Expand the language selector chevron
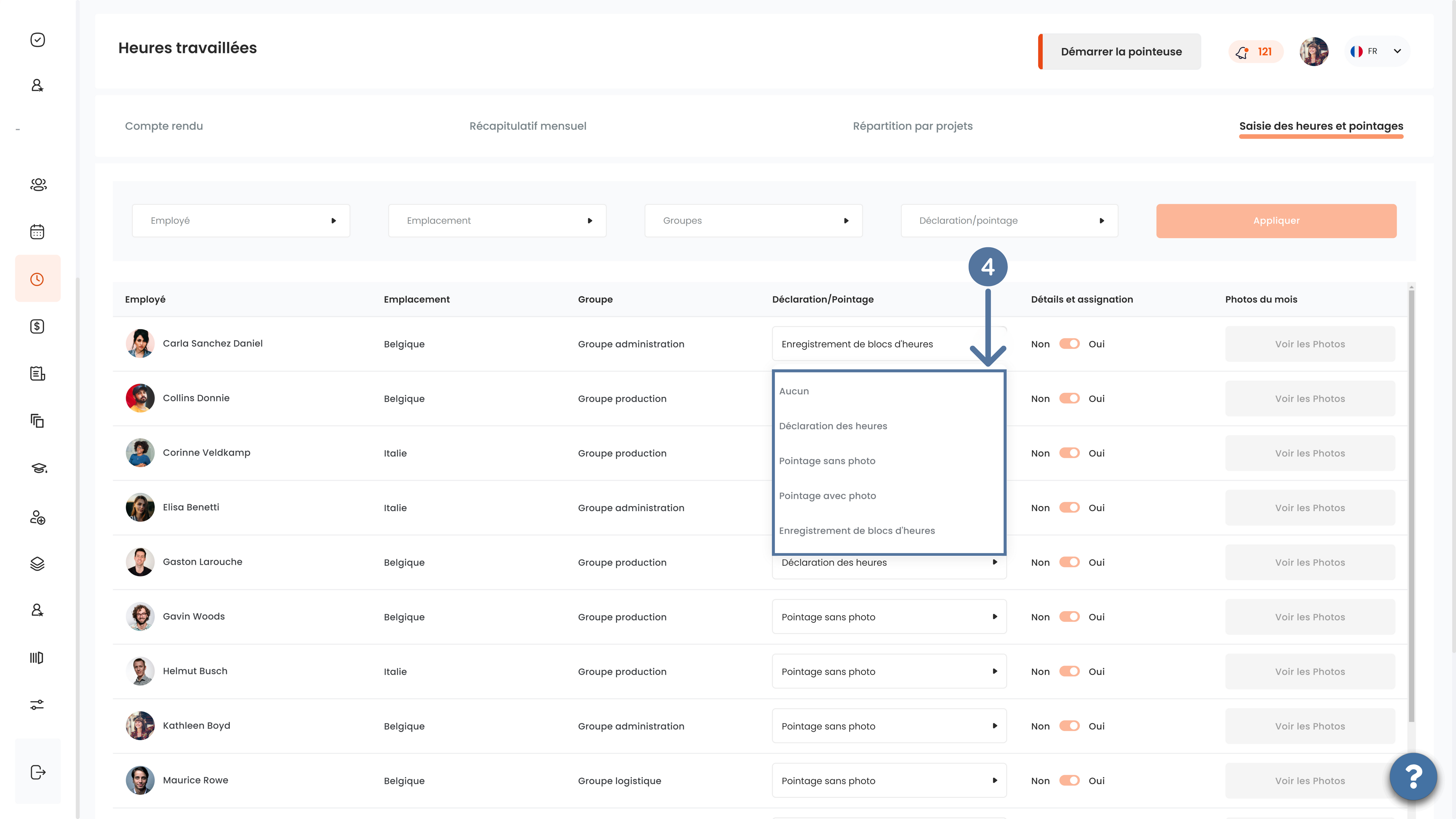The width and height of the screenshot is (1456, 819). (1397, 51)
